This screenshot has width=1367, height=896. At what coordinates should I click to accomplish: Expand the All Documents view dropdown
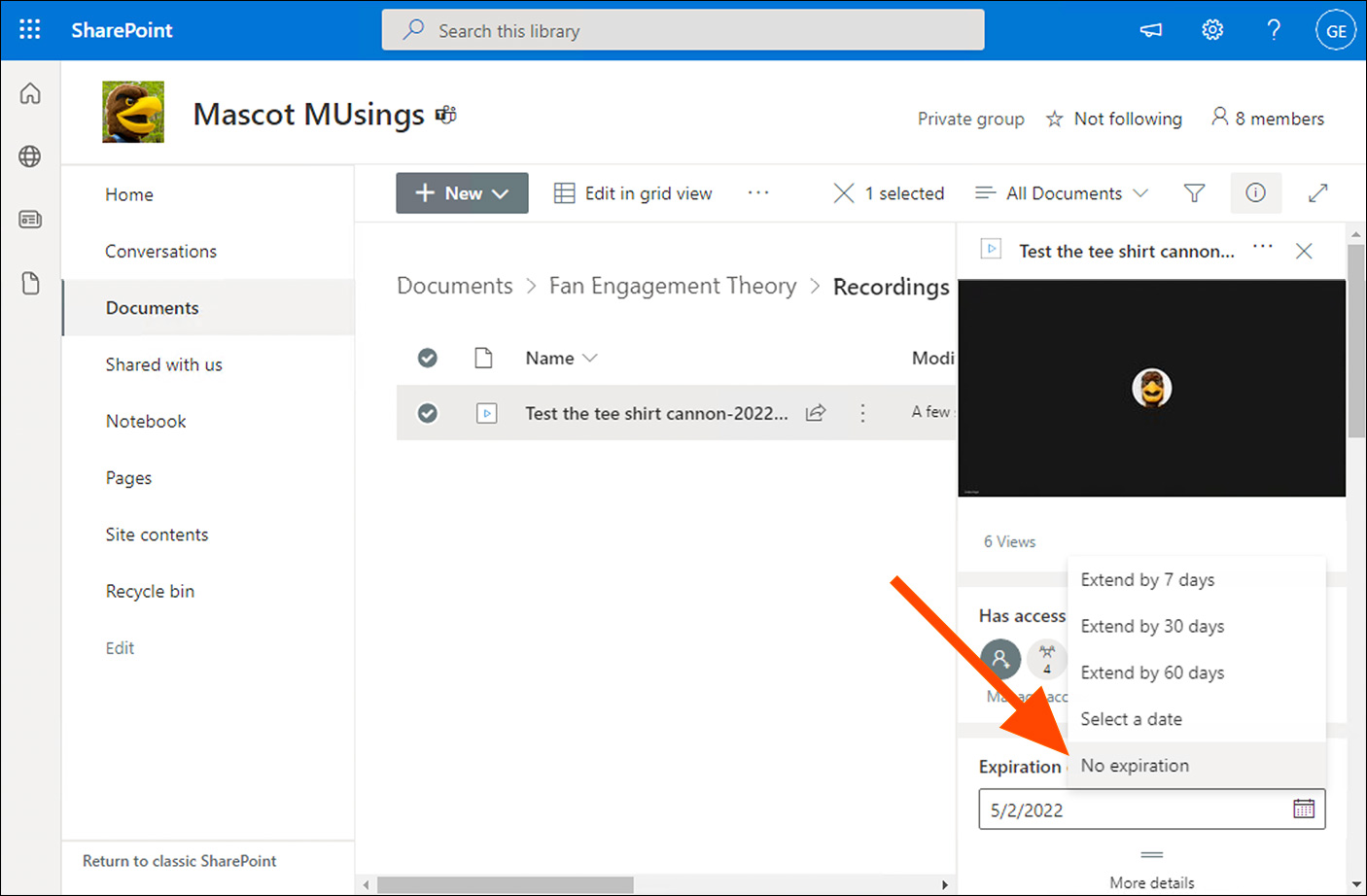[x=1063, y=193]
